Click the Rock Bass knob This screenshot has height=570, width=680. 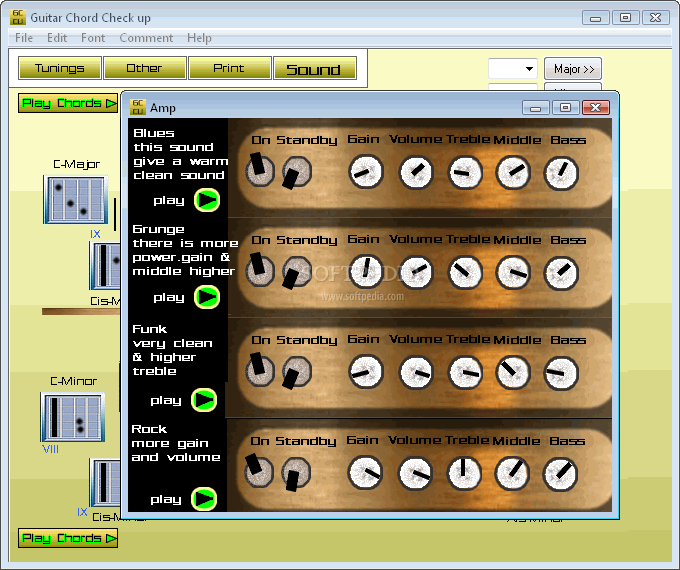click(560, 474)
